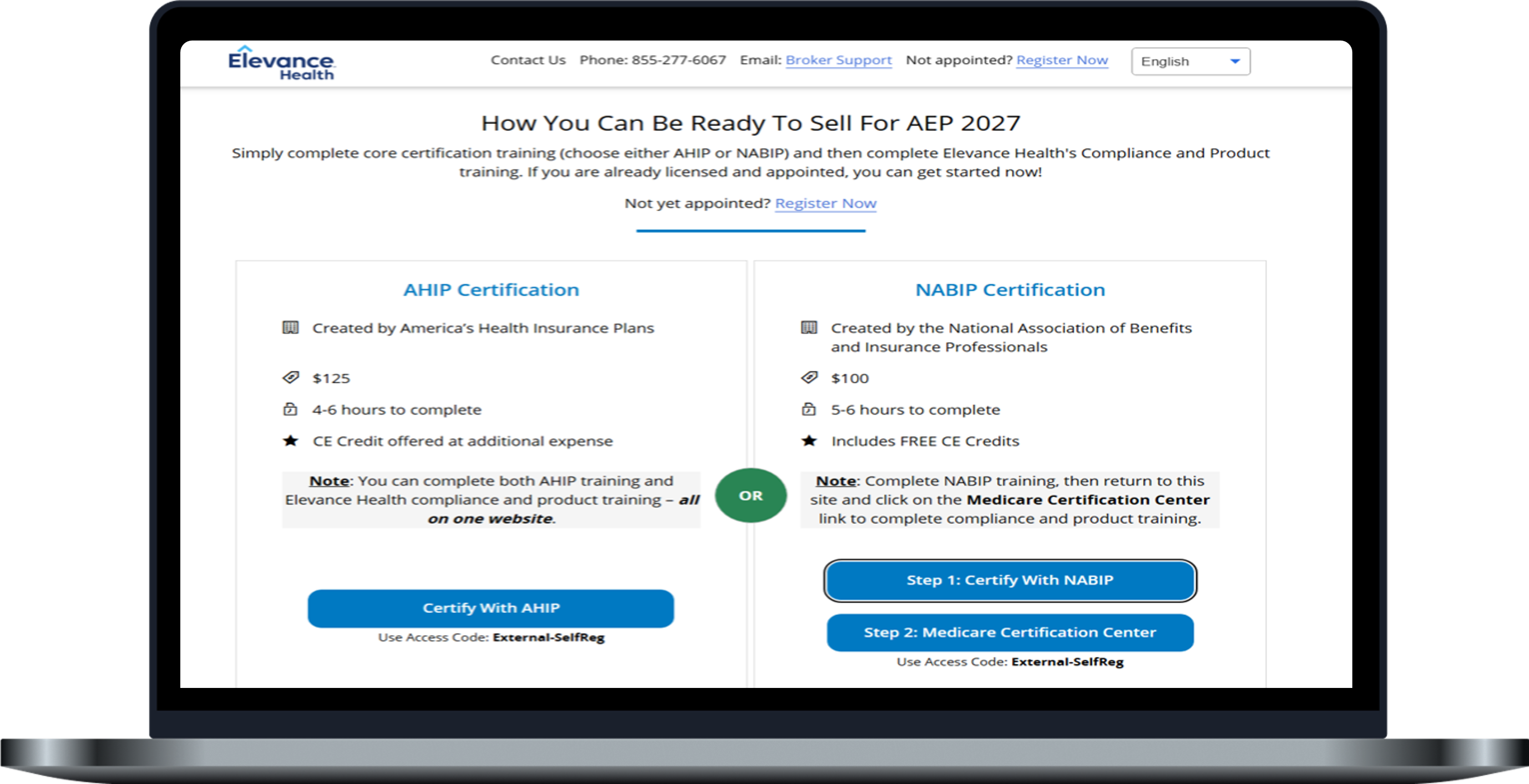The height and width of the screenshot is (784, 1529).
Task: Click the star icon beside CE Credit offered
Action: (290, 440)
